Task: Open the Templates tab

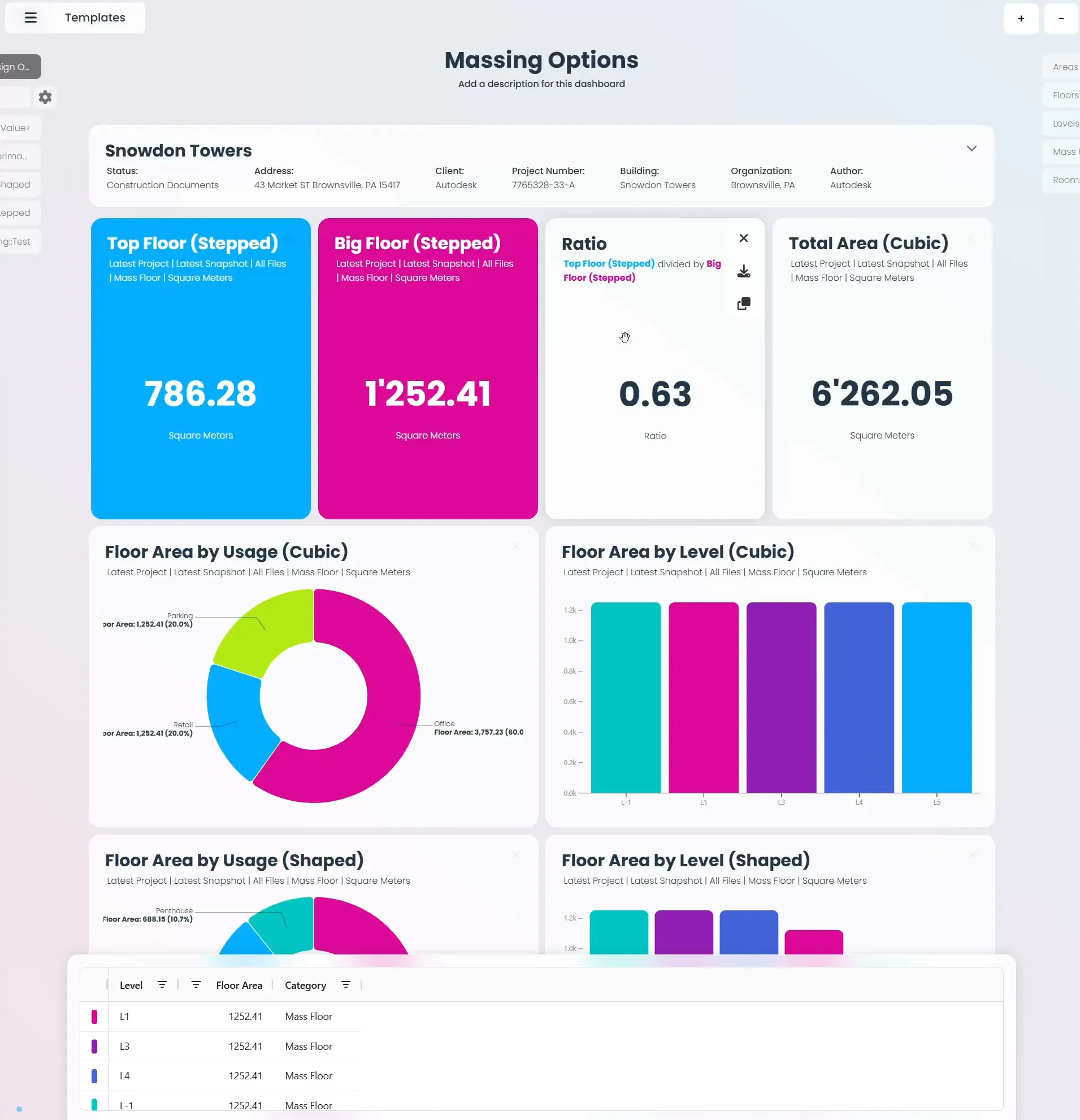Action: click(95, 18)
